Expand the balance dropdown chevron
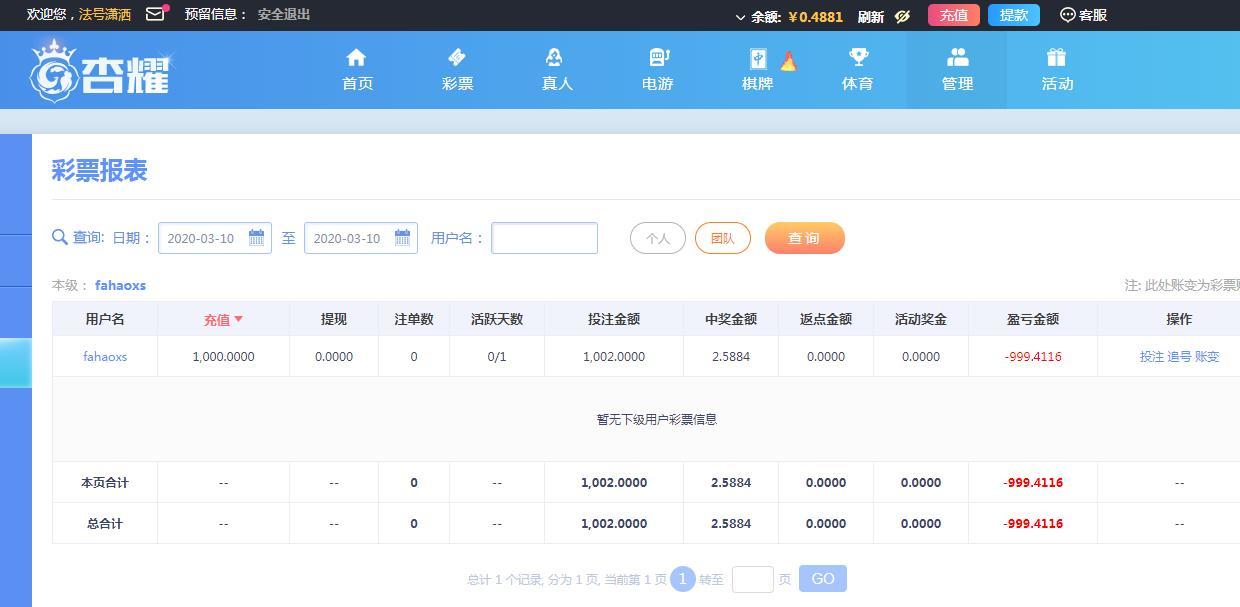 740,17
